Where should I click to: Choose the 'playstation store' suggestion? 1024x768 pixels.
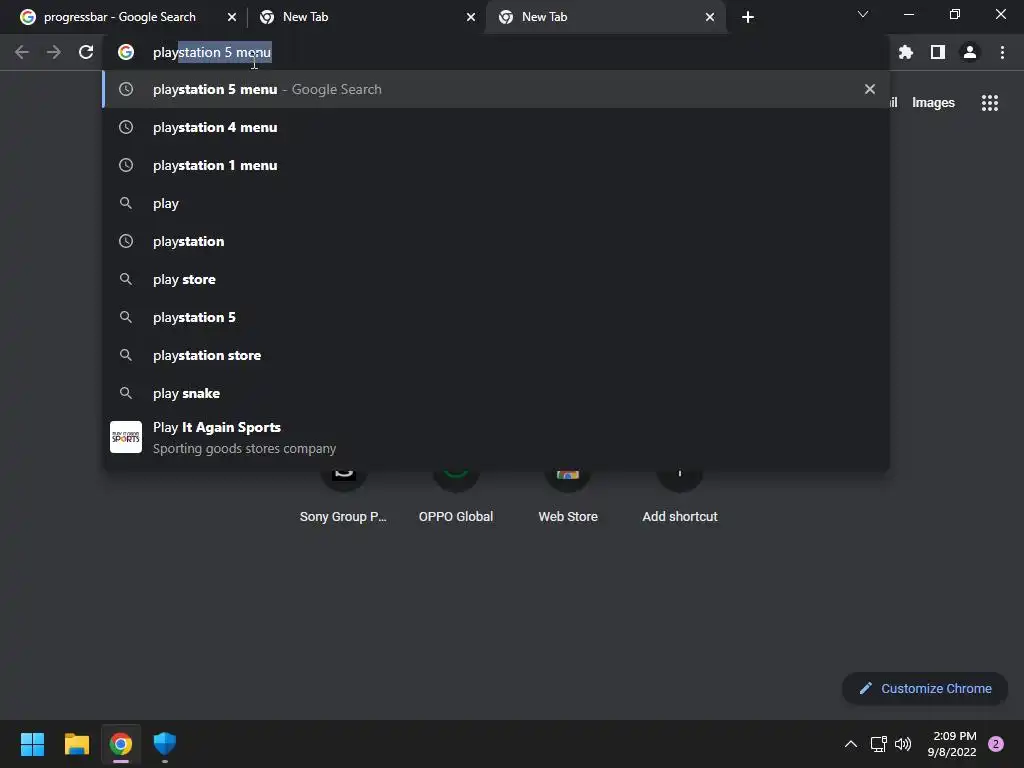pyautogui.click(x=496, y=355)
